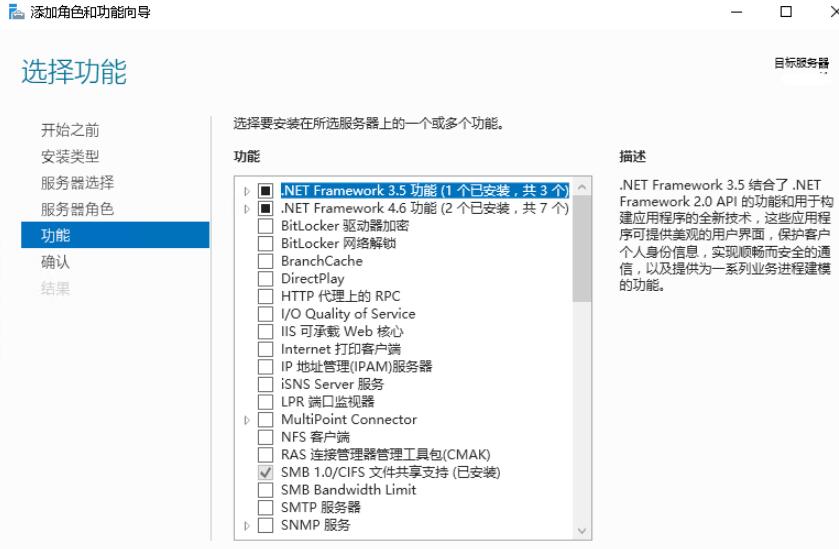Screen dimensions: 839x549
Task: Check HTTP 代理上的 RPC checkbox
Action: point(265,297)
